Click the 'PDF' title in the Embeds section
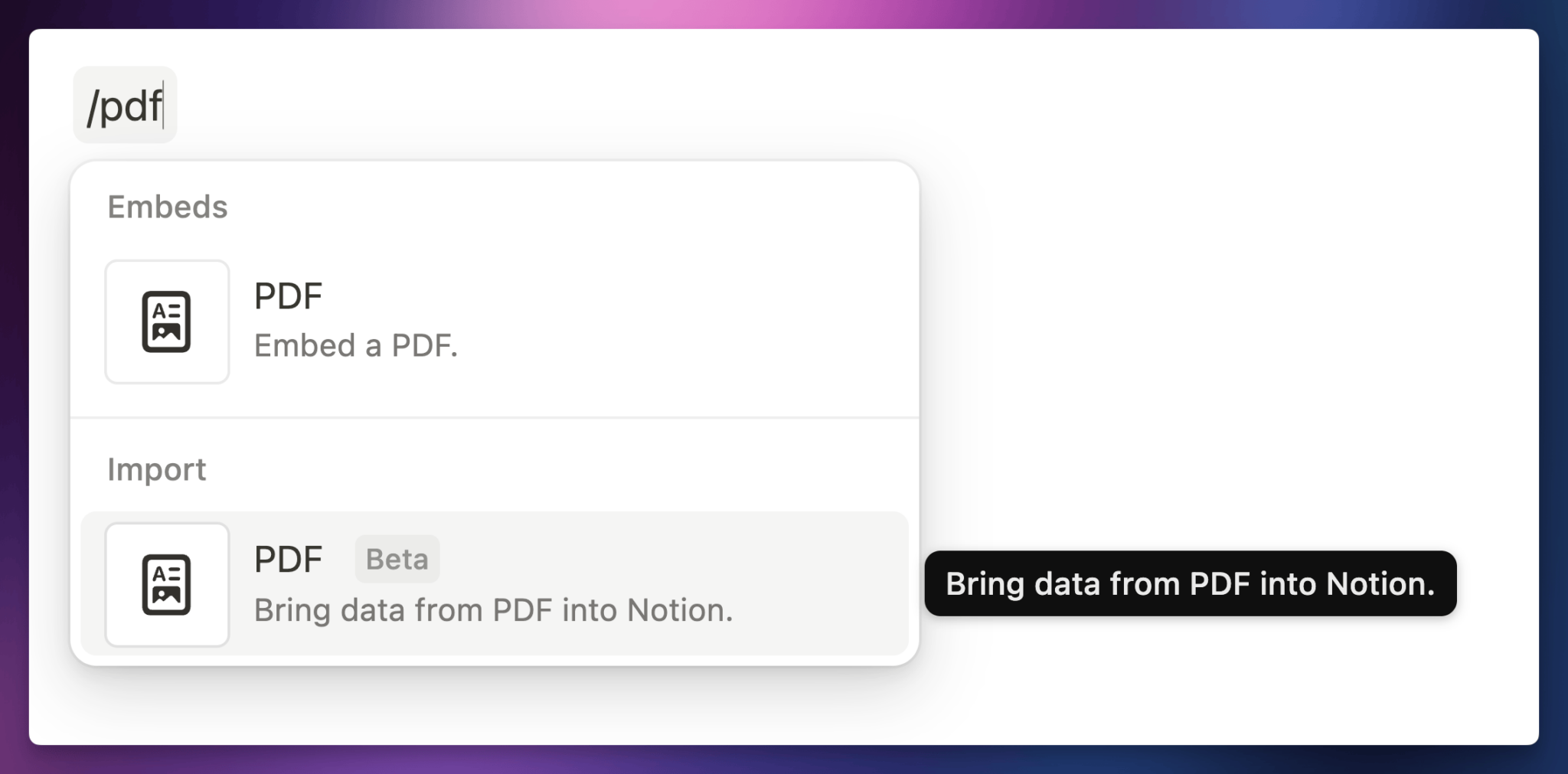Screen dimensions: 1568x774 tap(288, 295)
